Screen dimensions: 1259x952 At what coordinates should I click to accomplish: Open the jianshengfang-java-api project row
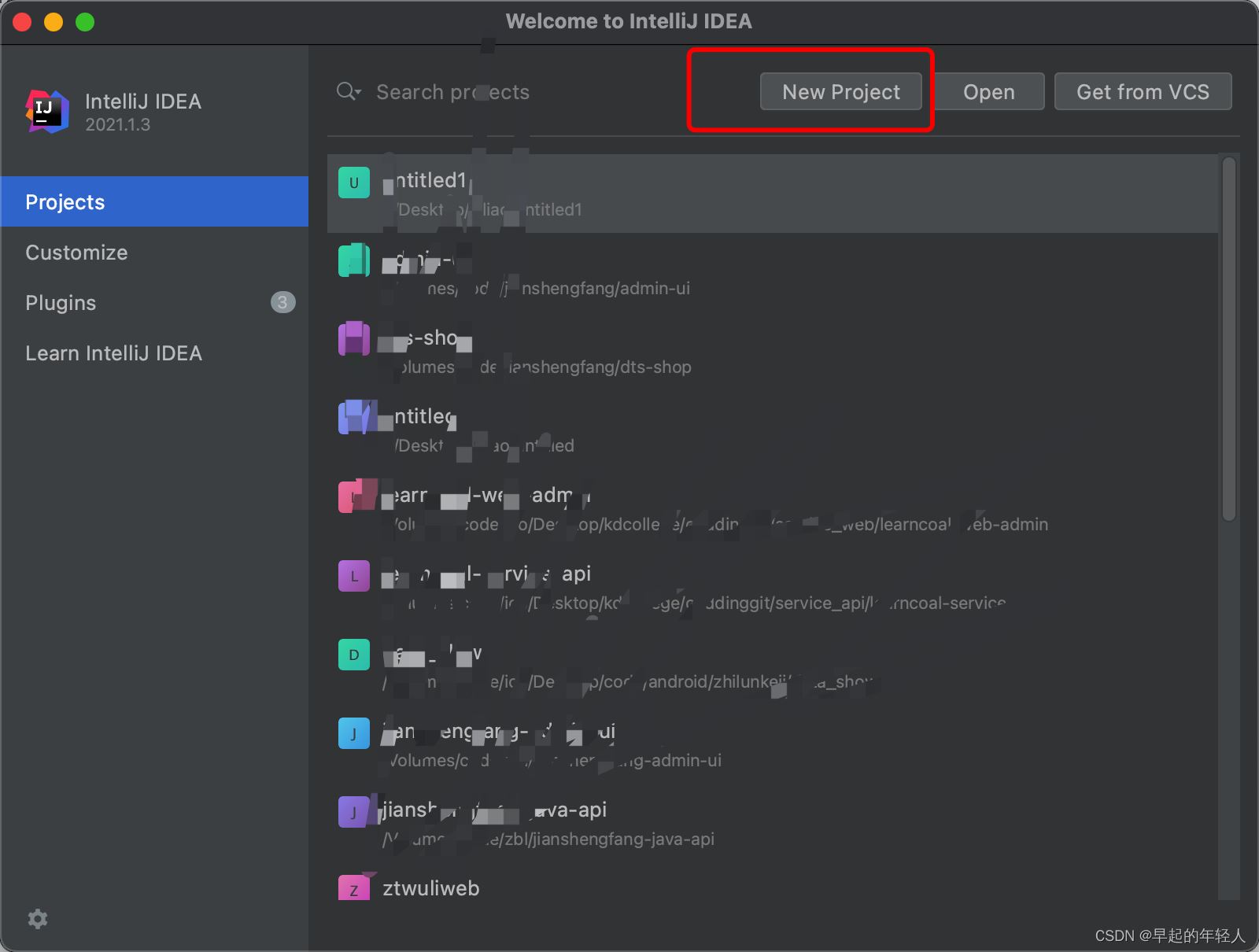pos(773,823)
